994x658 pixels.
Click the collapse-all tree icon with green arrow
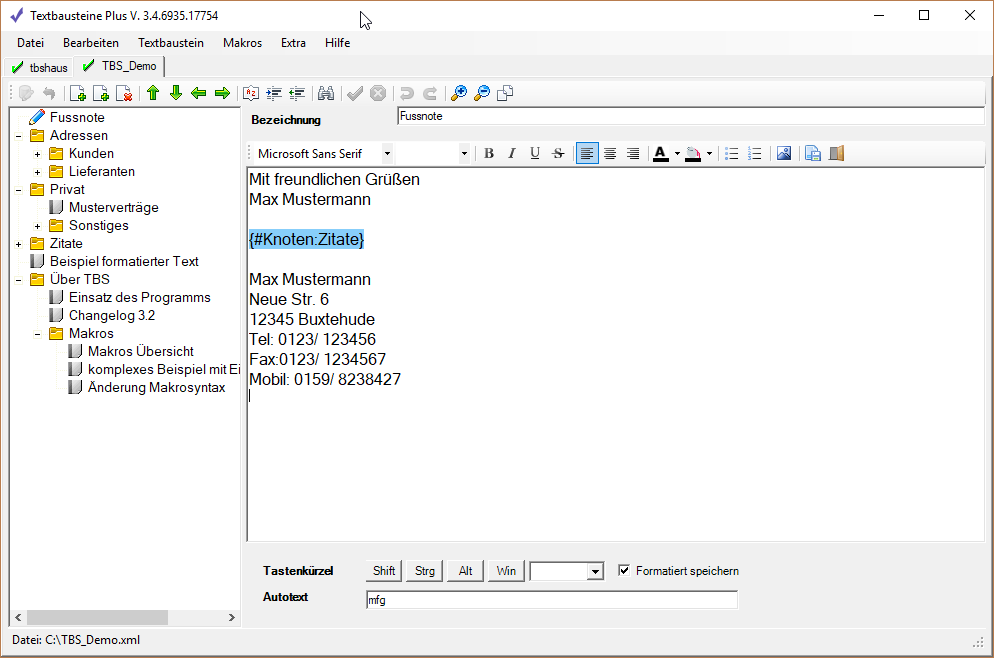[x=297, y=93]
